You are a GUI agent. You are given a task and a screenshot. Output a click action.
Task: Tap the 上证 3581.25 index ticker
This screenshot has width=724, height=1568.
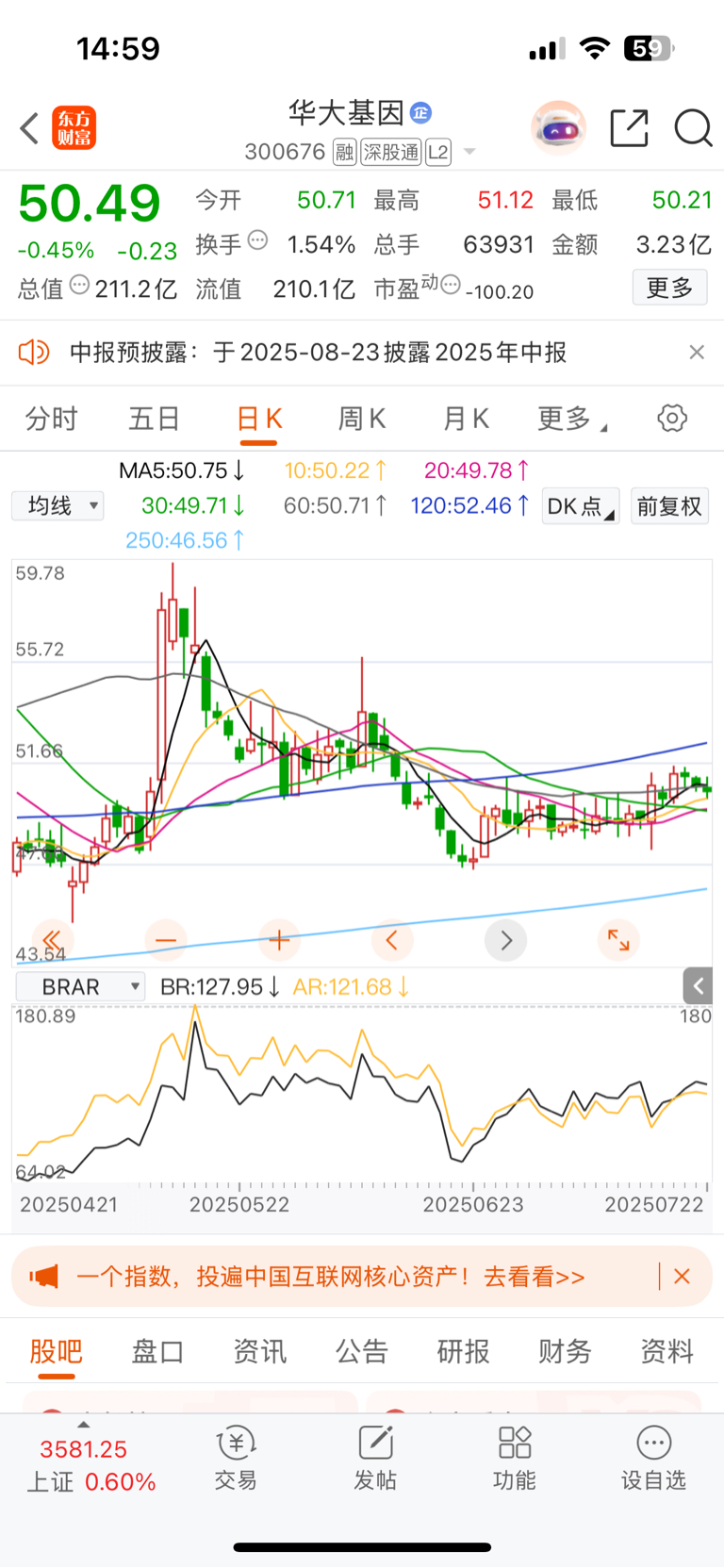(x=90, y=1465)
